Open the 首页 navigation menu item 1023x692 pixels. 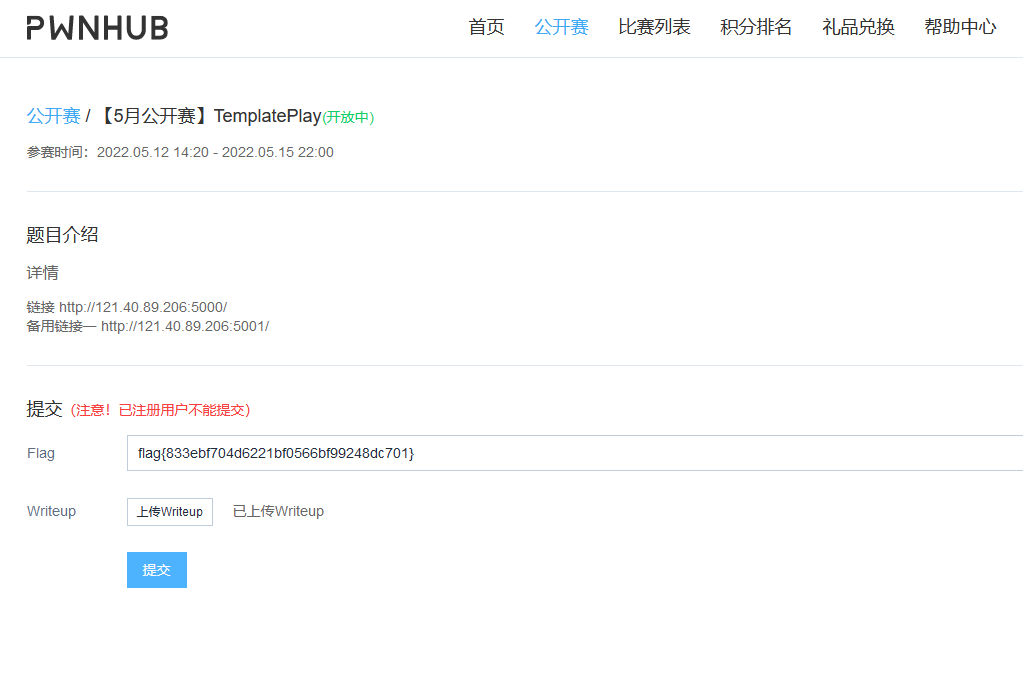(486, 27)
